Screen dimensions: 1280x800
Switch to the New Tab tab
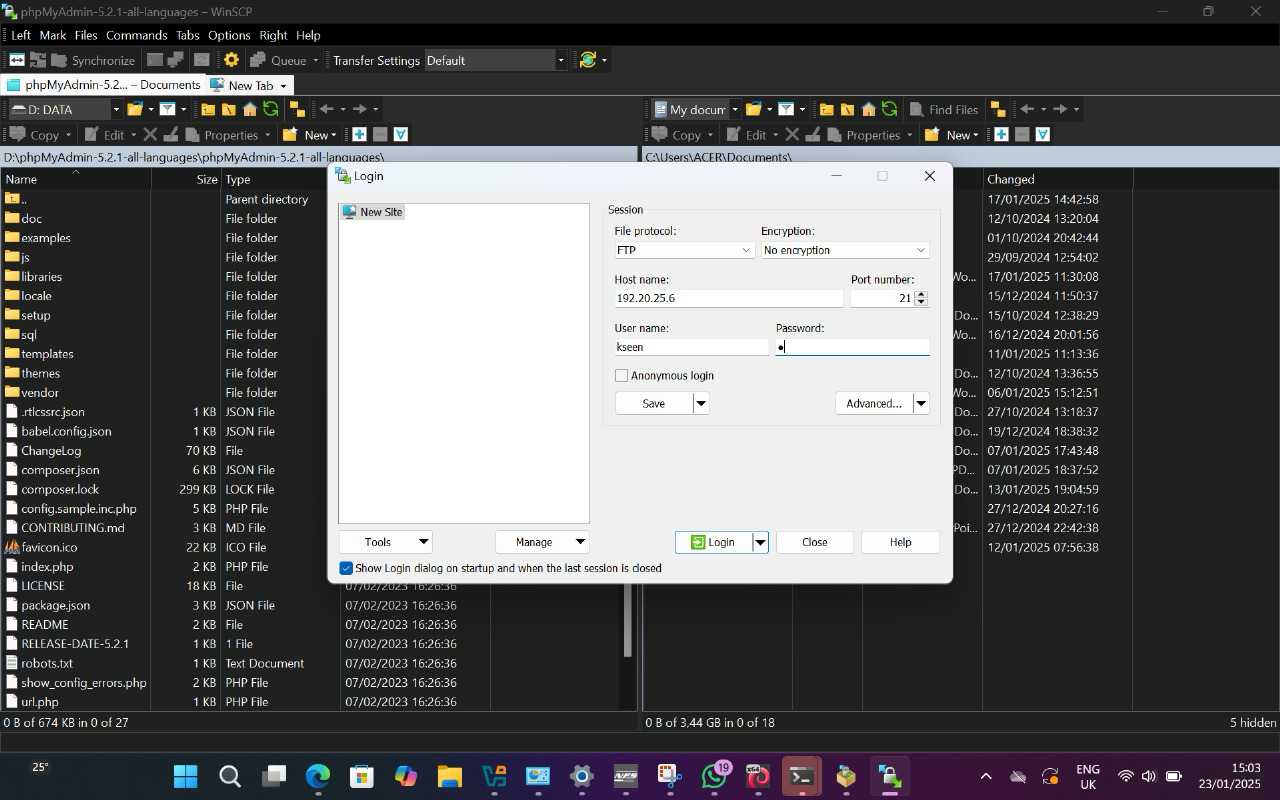pos(249,85)
